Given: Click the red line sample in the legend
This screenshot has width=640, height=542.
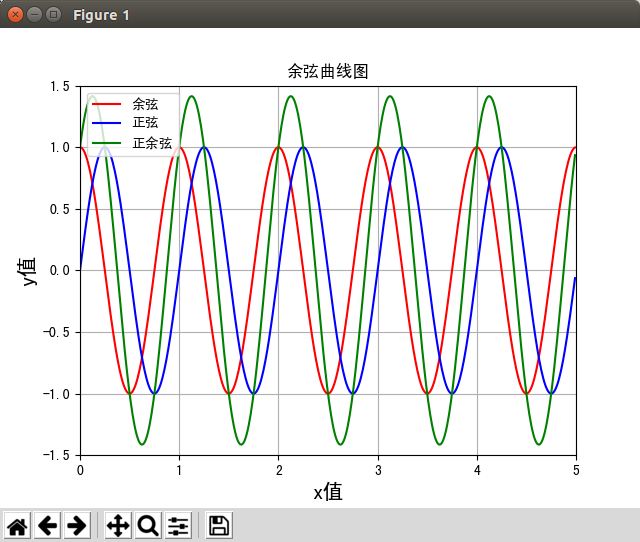Looking at the screenshot, I should [107, 104].
